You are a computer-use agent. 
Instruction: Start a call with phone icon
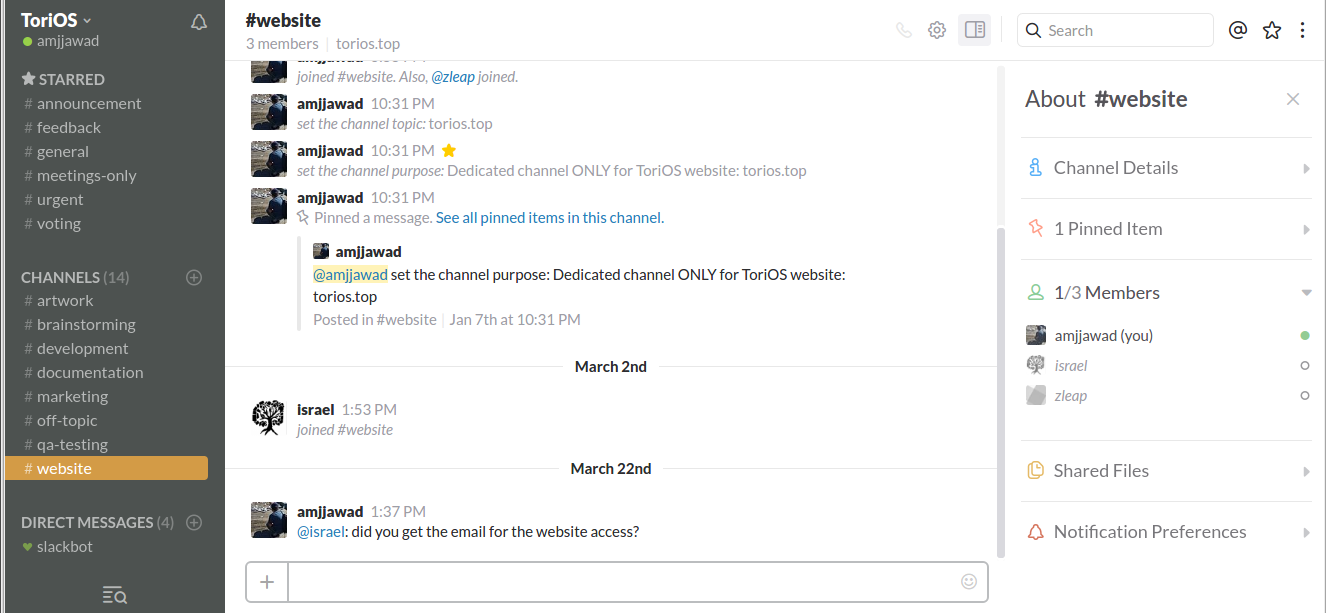pos(904,30)
